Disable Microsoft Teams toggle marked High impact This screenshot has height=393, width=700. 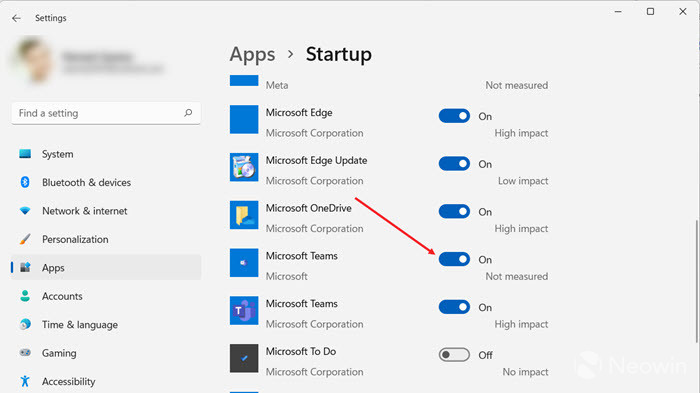click(x=454, y=307)
